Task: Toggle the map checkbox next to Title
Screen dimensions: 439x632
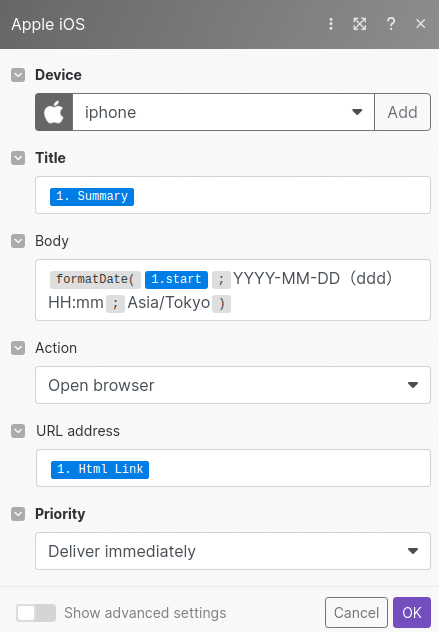Action: pos(18,158)
